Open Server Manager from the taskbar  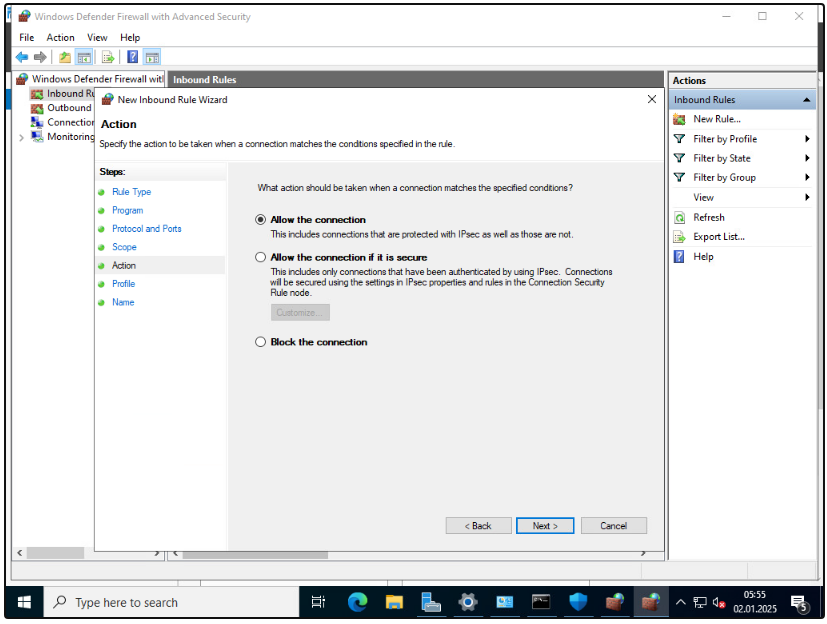[431, 602]
